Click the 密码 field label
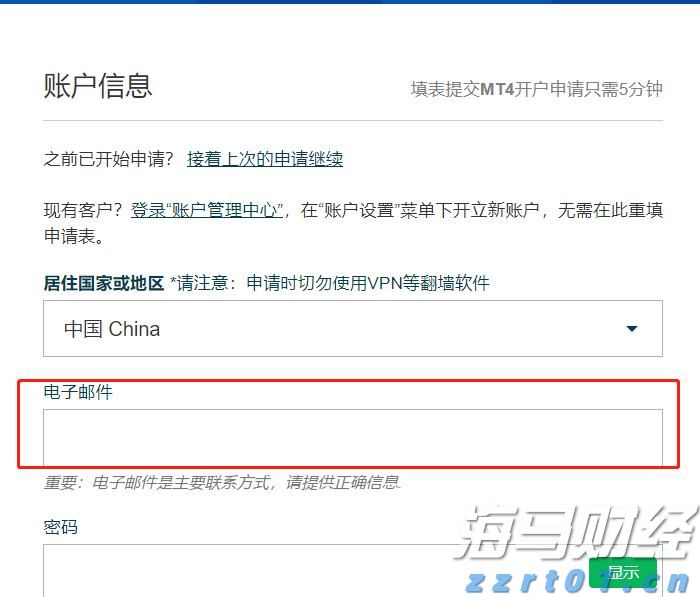The image size is (700, 597). (x=61, y=527)
